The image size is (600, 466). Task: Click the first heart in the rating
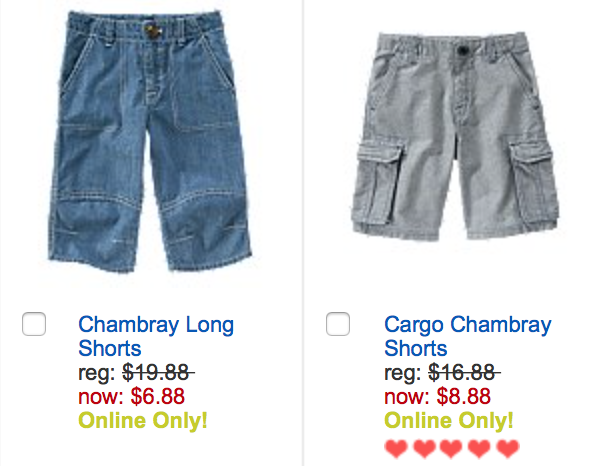coord(396,446)
